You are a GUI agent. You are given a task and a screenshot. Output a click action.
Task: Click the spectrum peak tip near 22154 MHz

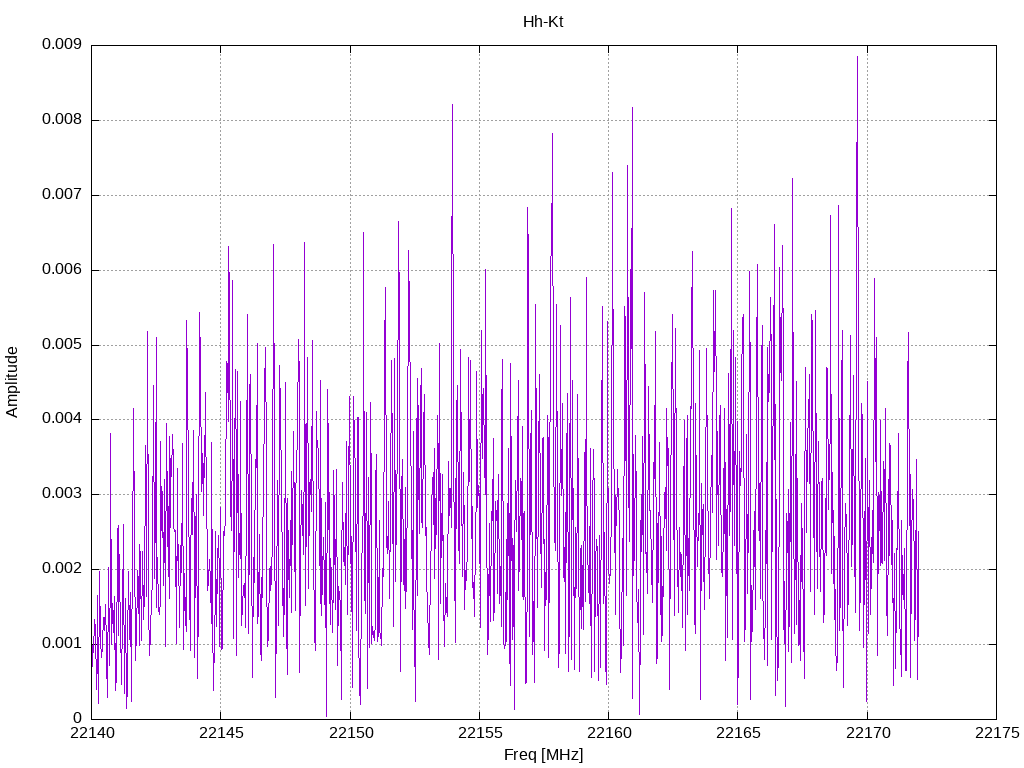[x=452, y=105]
